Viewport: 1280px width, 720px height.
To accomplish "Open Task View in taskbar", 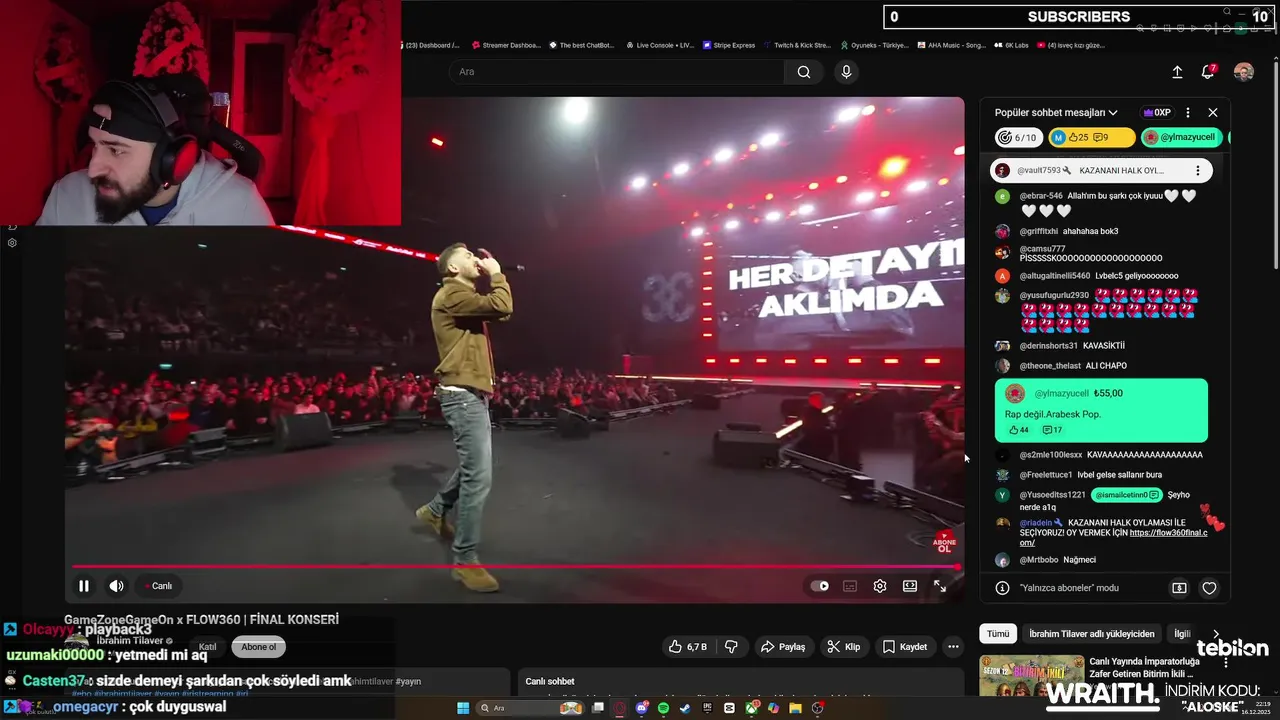I will [x=598, y=708].
